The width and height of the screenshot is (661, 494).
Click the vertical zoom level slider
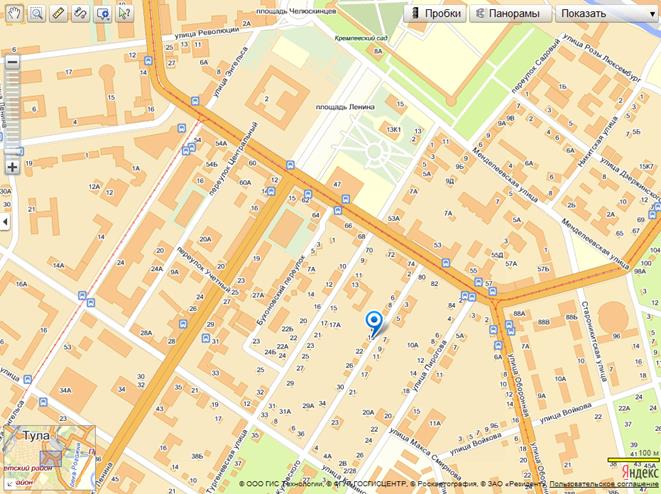click(12, 115)
